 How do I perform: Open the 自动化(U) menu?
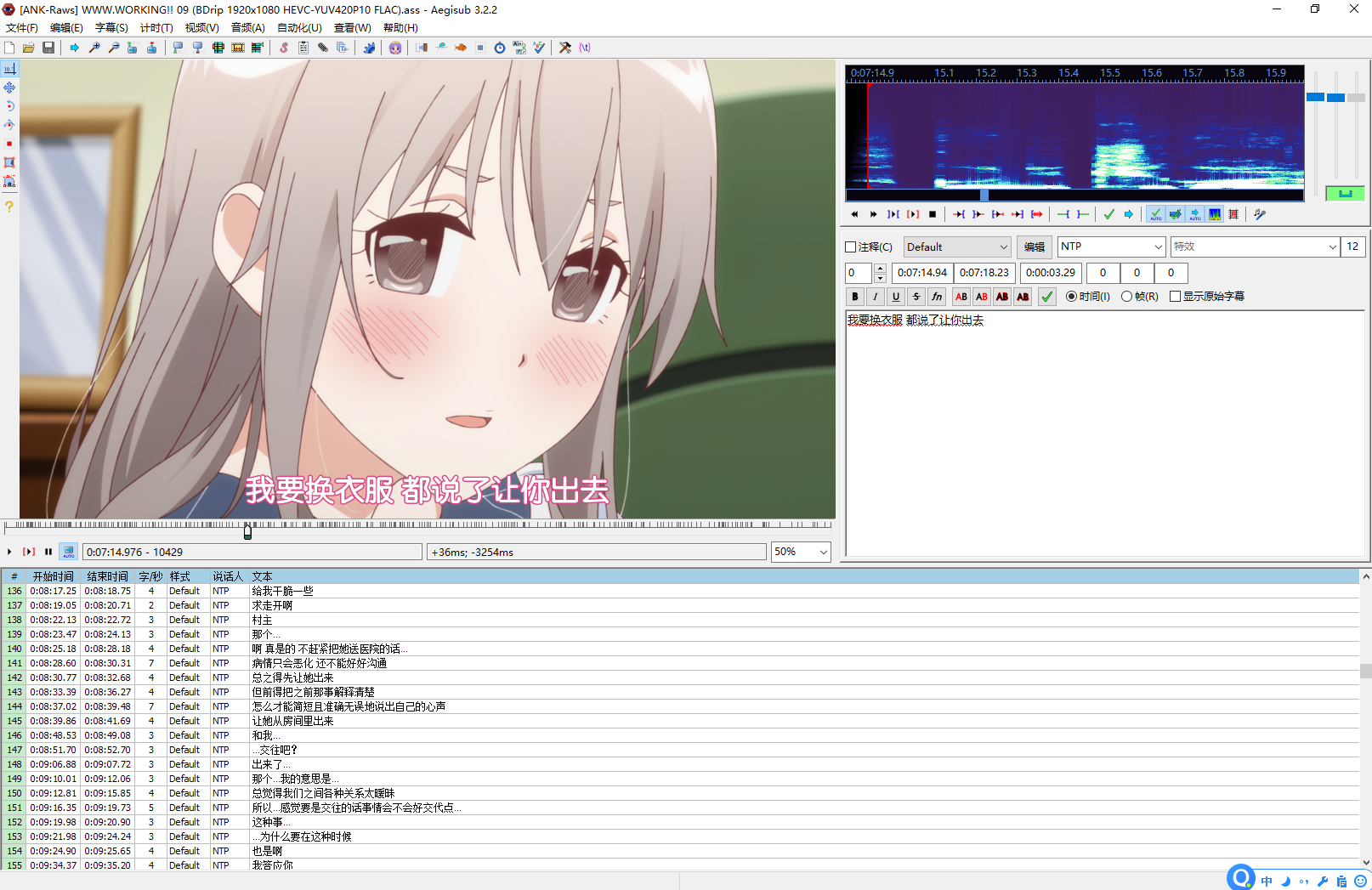click(x=299, y=28)
